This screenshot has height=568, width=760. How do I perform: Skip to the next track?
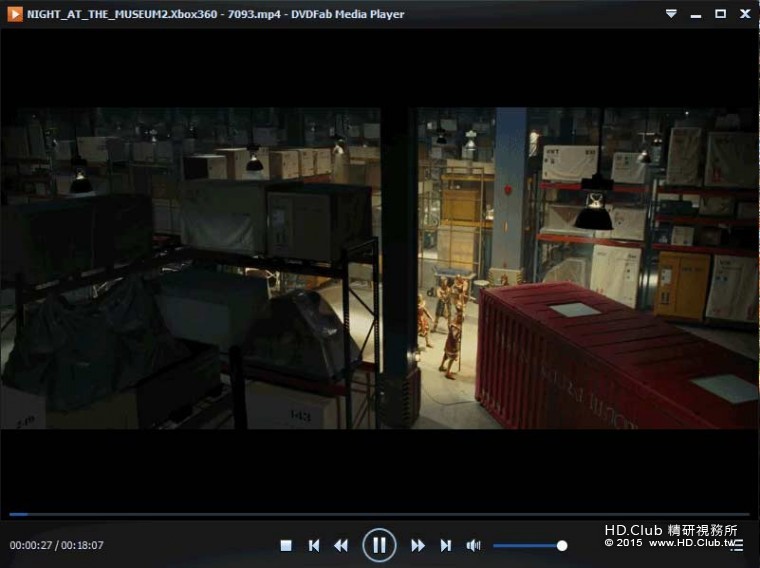click(x=446, y=546)
